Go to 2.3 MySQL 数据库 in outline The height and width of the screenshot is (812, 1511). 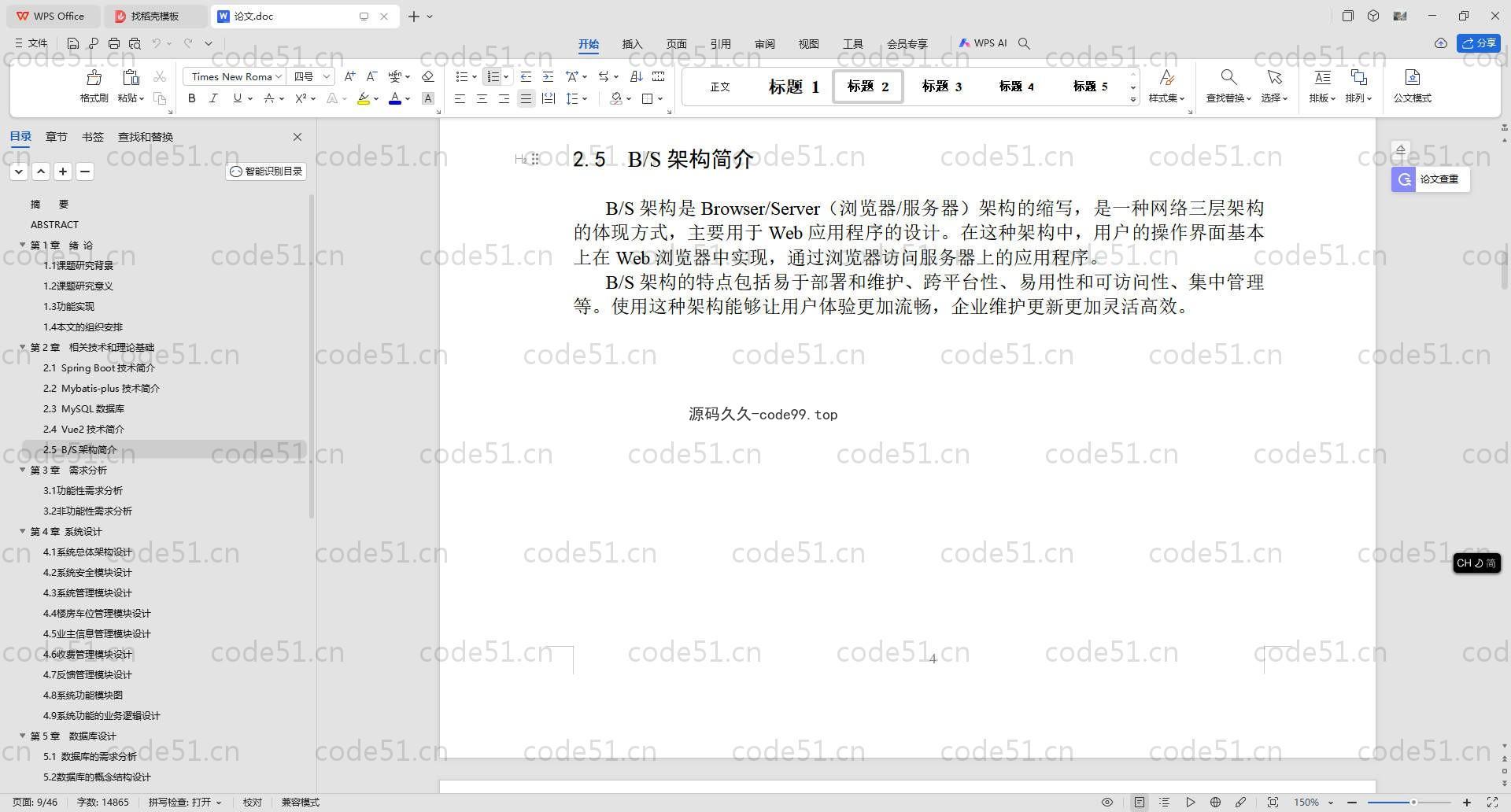click(83, 408)
